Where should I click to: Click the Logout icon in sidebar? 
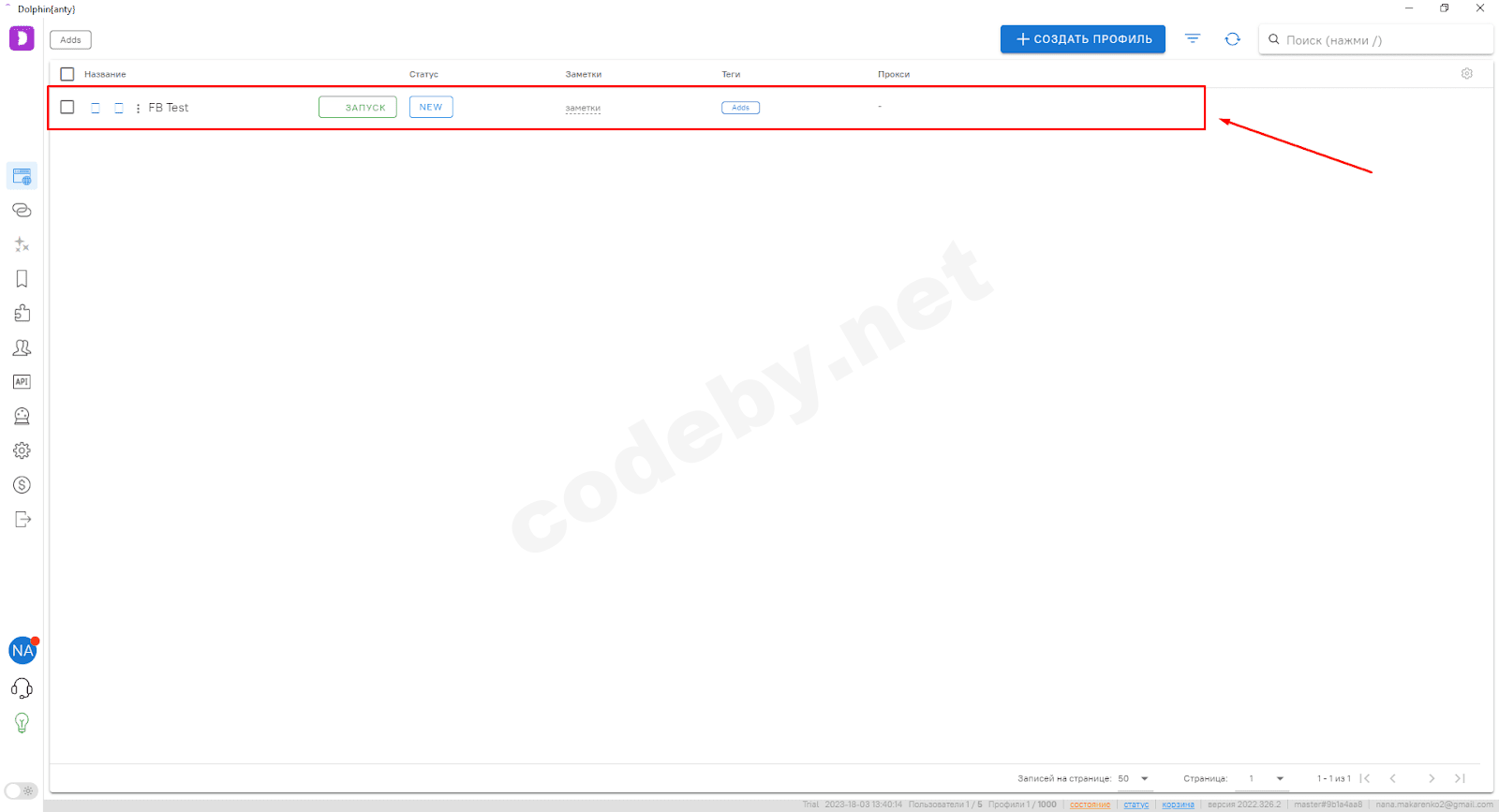click(x=22, y=520)
